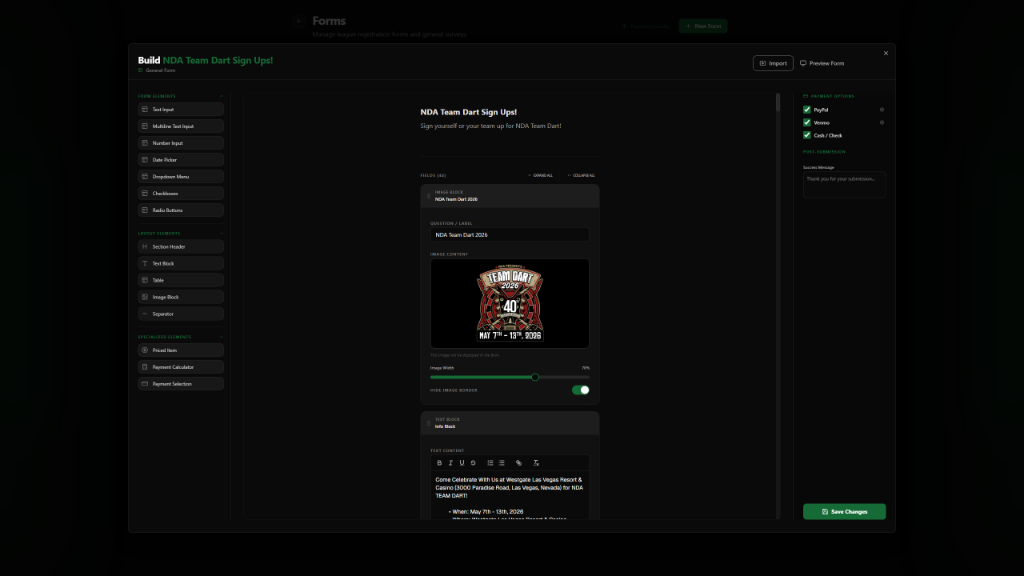This screenshot has width=1024, height=576.
Task: Click the Team Dart 2026 image preview
Action: coord(509,303)
